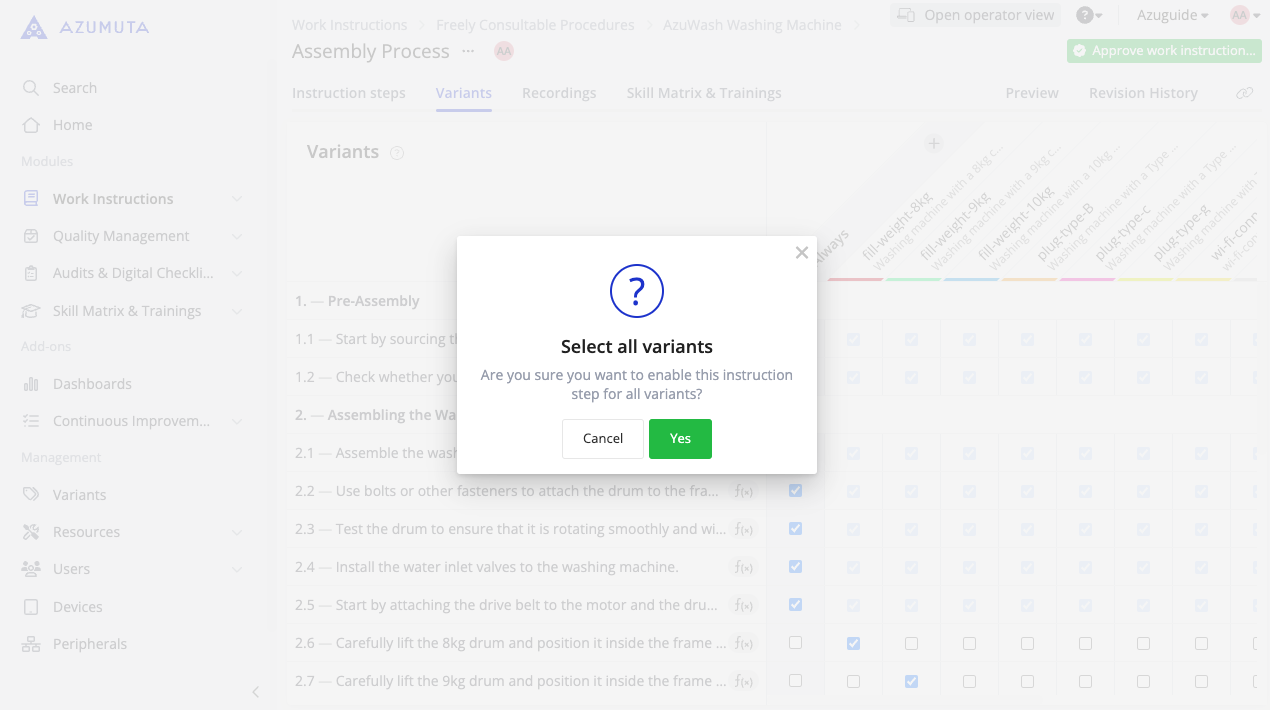Open the Azuguide account dropdown
Image resolution: width=1270 pixels, height=710 pixels.
tap(1172, 15)
